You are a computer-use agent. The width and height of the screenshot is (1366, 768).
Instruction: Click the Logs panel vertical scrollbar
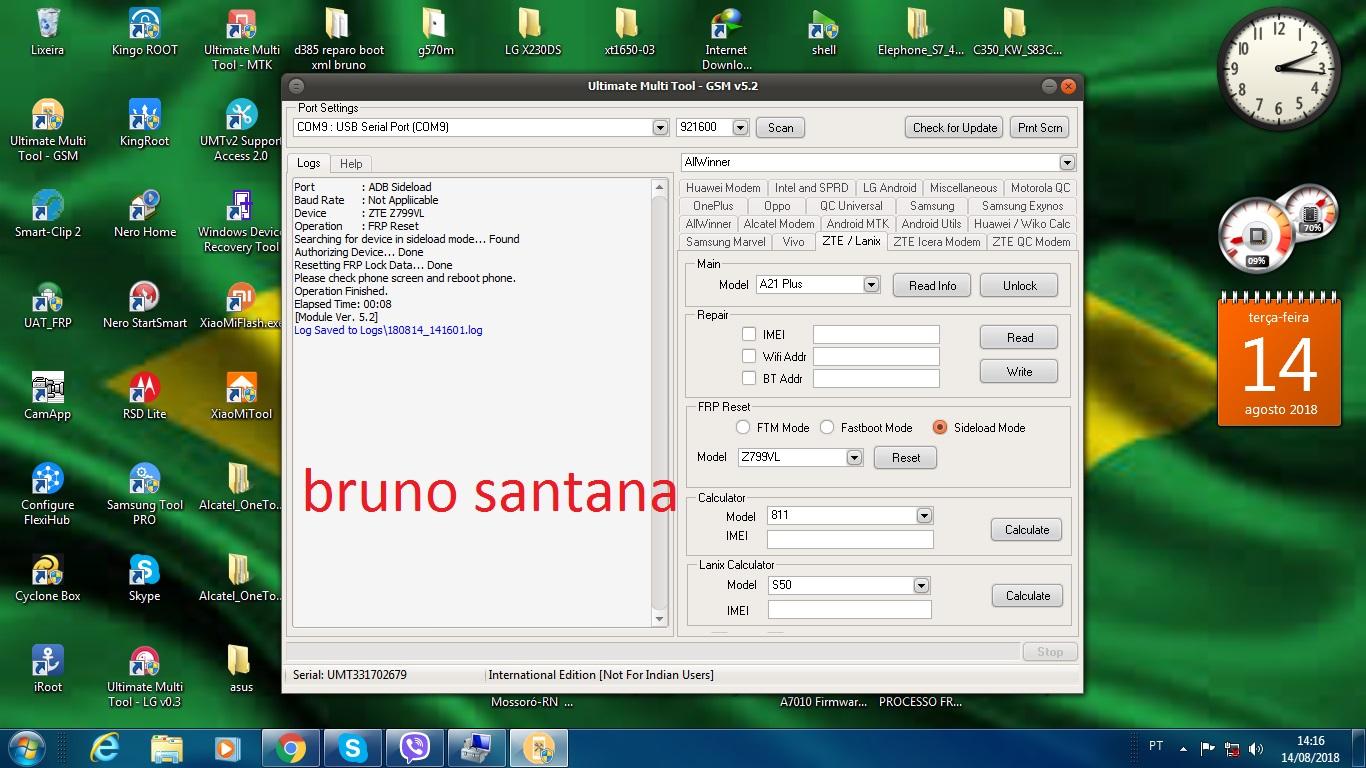659,403
